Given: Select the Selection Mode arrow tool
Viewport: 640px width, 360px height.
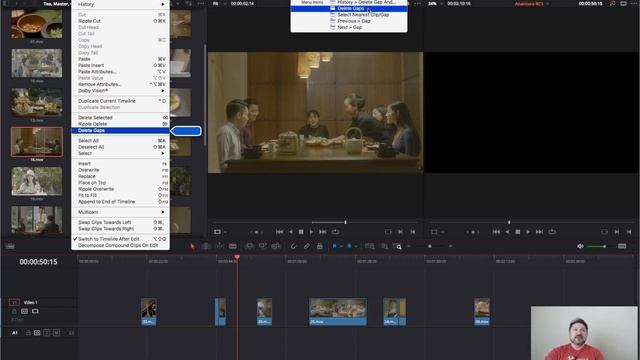Looking at the screenshot, I should click(192, 246).
